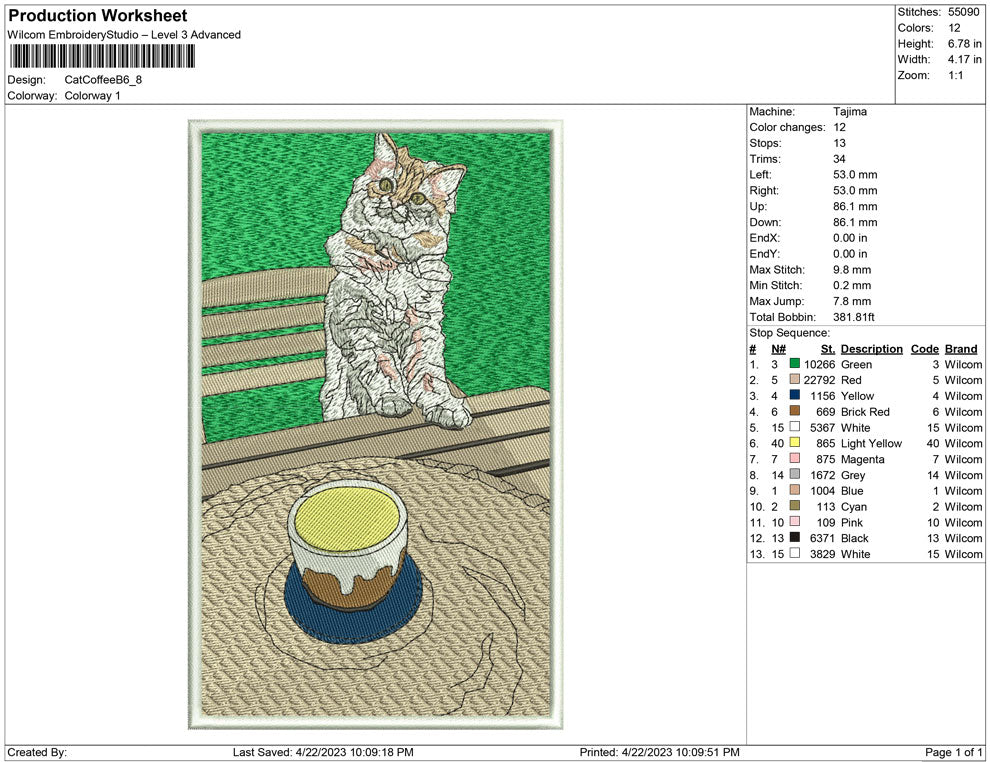
Task: Click the St. column header
Action: [x=827, y=348]
